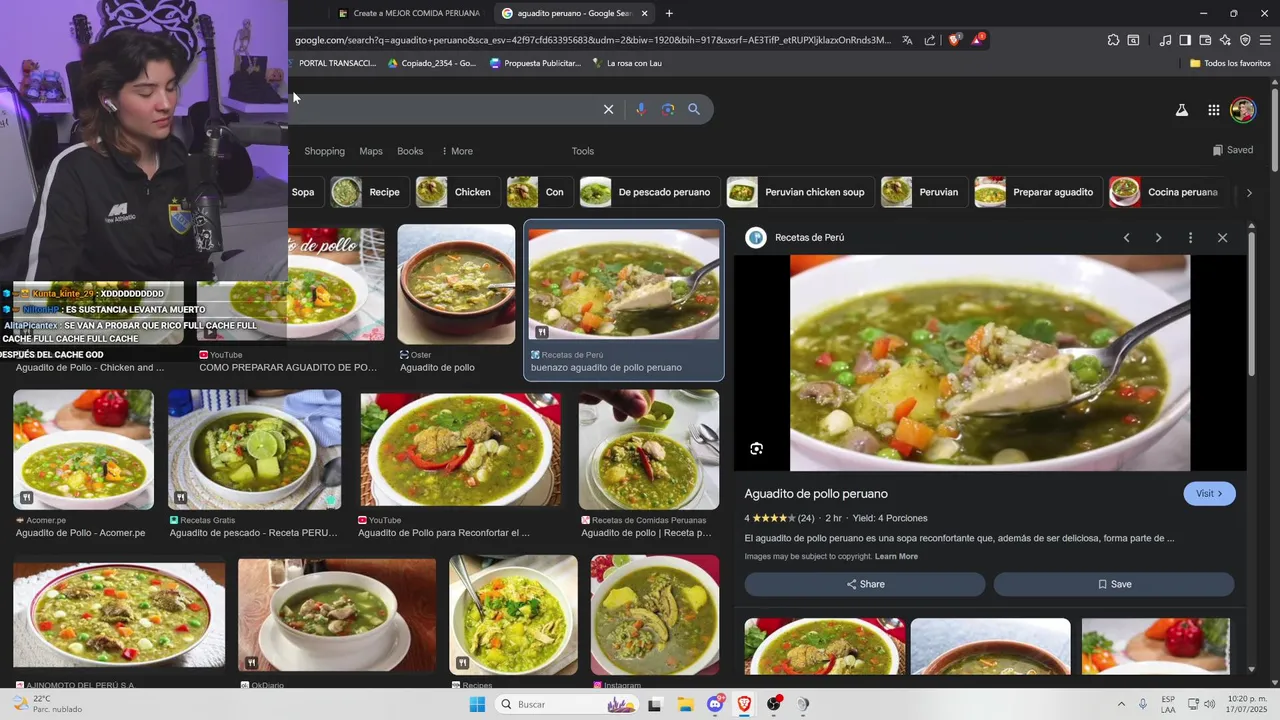The height and width of the screenshot is (720, 1280).
Task: Select the Preparar aguadito filter chip
Action: pyautogui.click(x=1037, y=192)
